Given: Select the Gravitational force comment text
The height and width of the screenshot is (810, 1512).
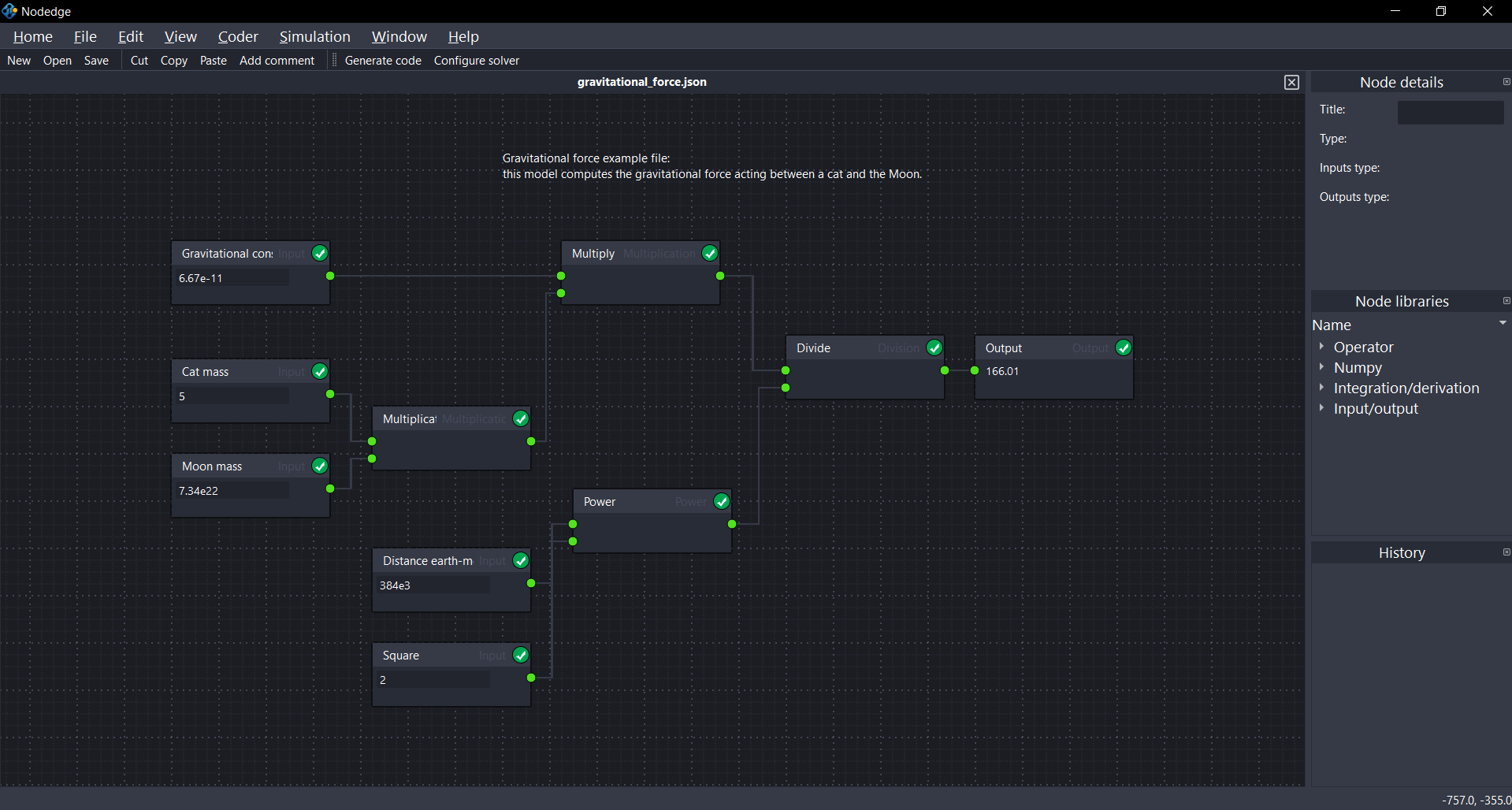Looking at the screenshot, I should point(712,166).
